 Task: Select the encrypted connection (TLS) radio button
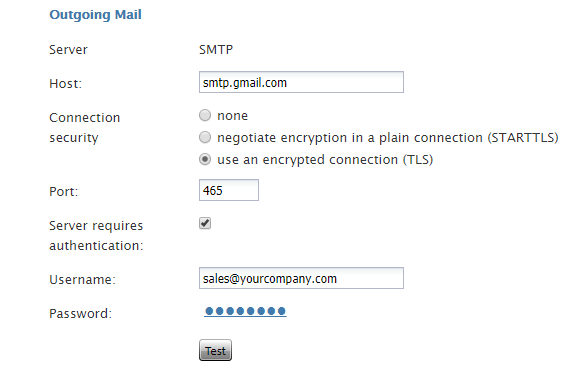click(205, 159)
